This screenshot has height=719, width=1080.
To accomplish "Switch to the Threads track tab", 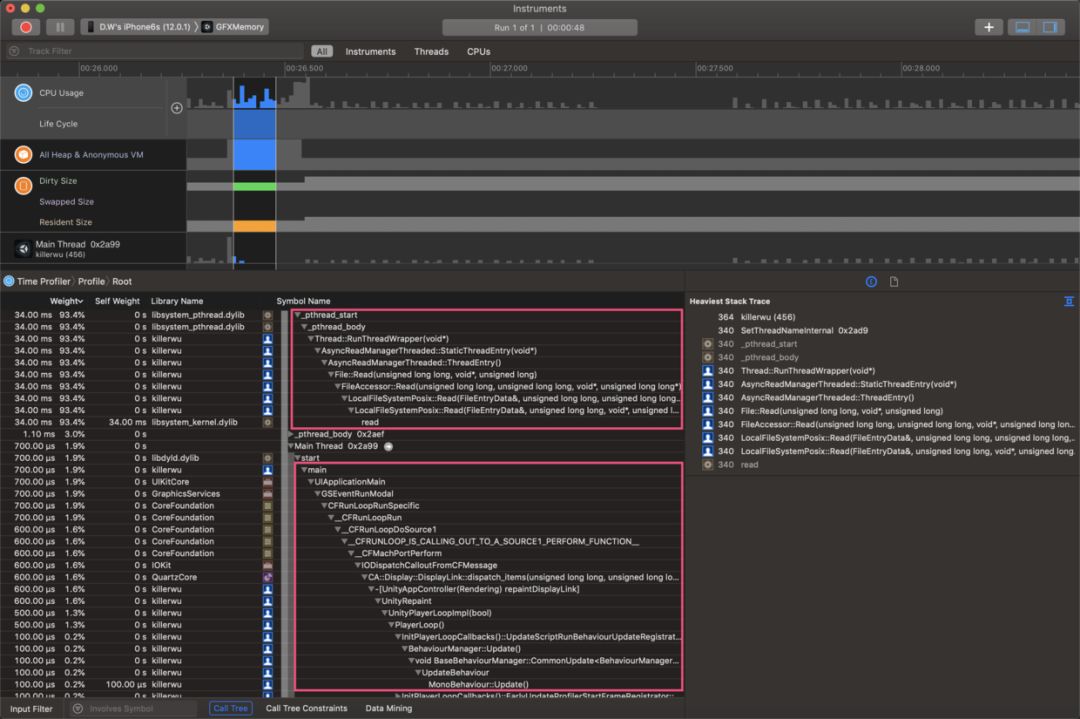I will (x=431, y=52).
